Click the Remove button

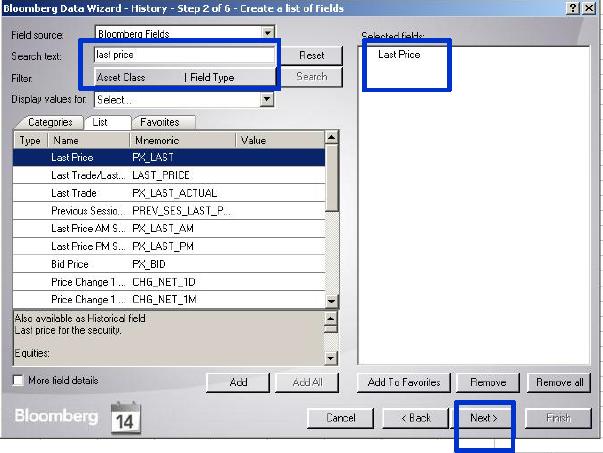tap(488, 382)
